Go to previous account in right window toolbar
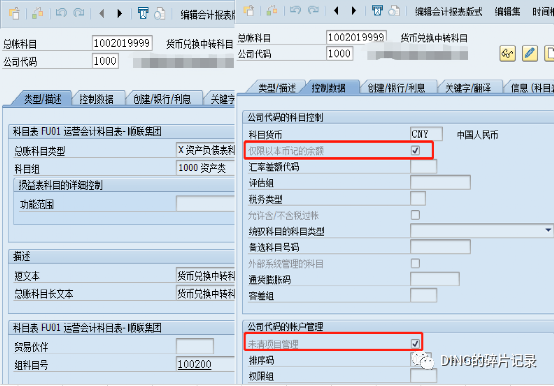Image resolution: width=554 pixels, height=386 pixels. 336,11
